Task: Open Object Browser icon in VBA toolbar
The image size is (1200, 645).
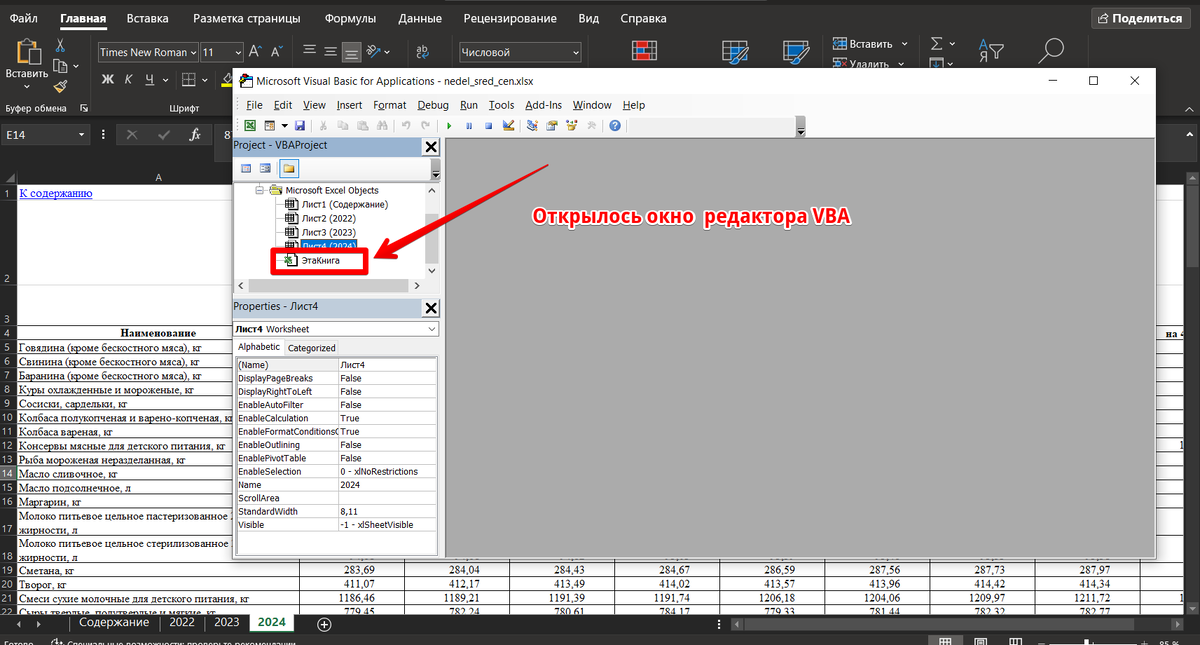Action: 572,126
